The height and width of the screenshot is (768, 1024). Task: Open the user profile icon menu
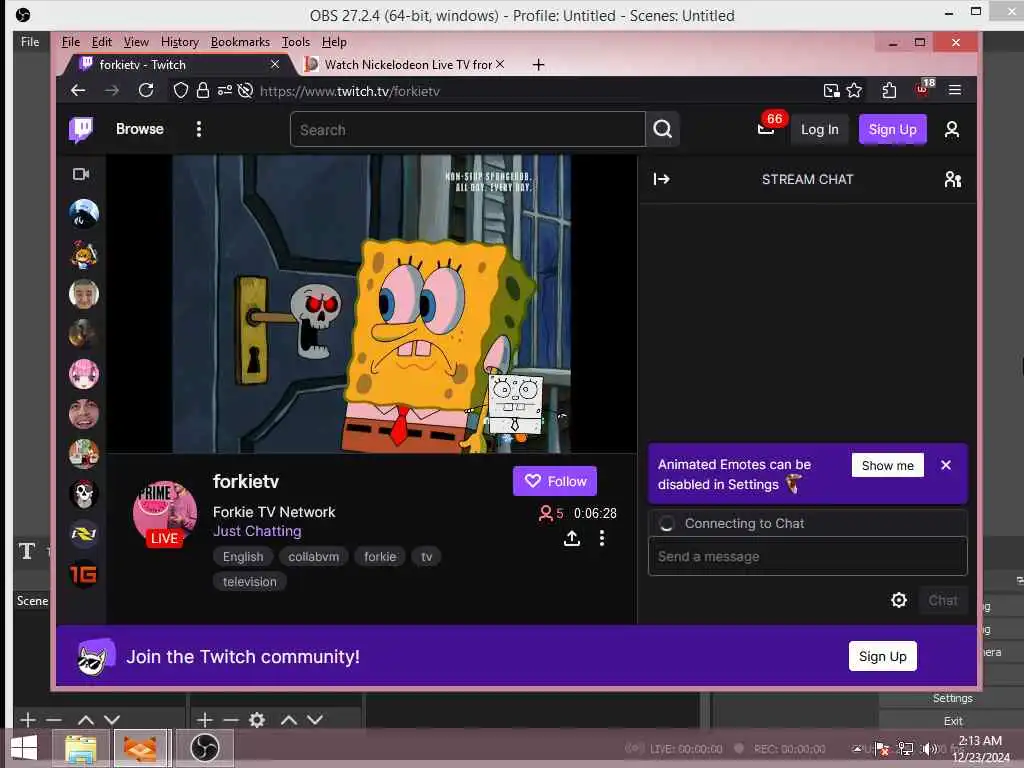[952, 129]
